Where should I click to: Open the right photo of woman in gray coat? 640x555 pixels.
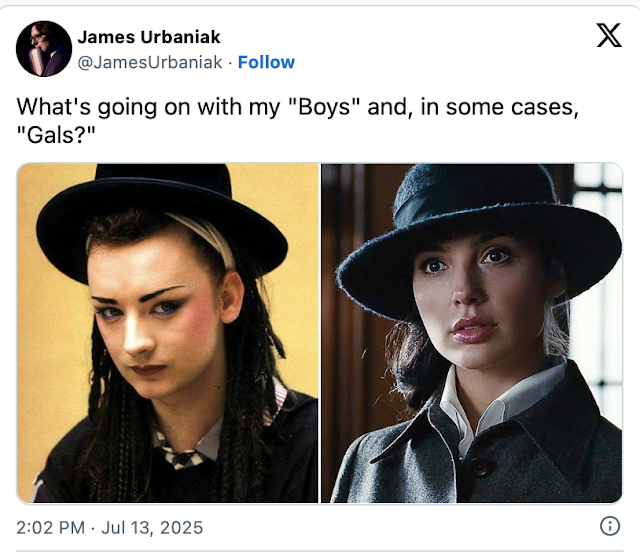(x=472, y=333)
